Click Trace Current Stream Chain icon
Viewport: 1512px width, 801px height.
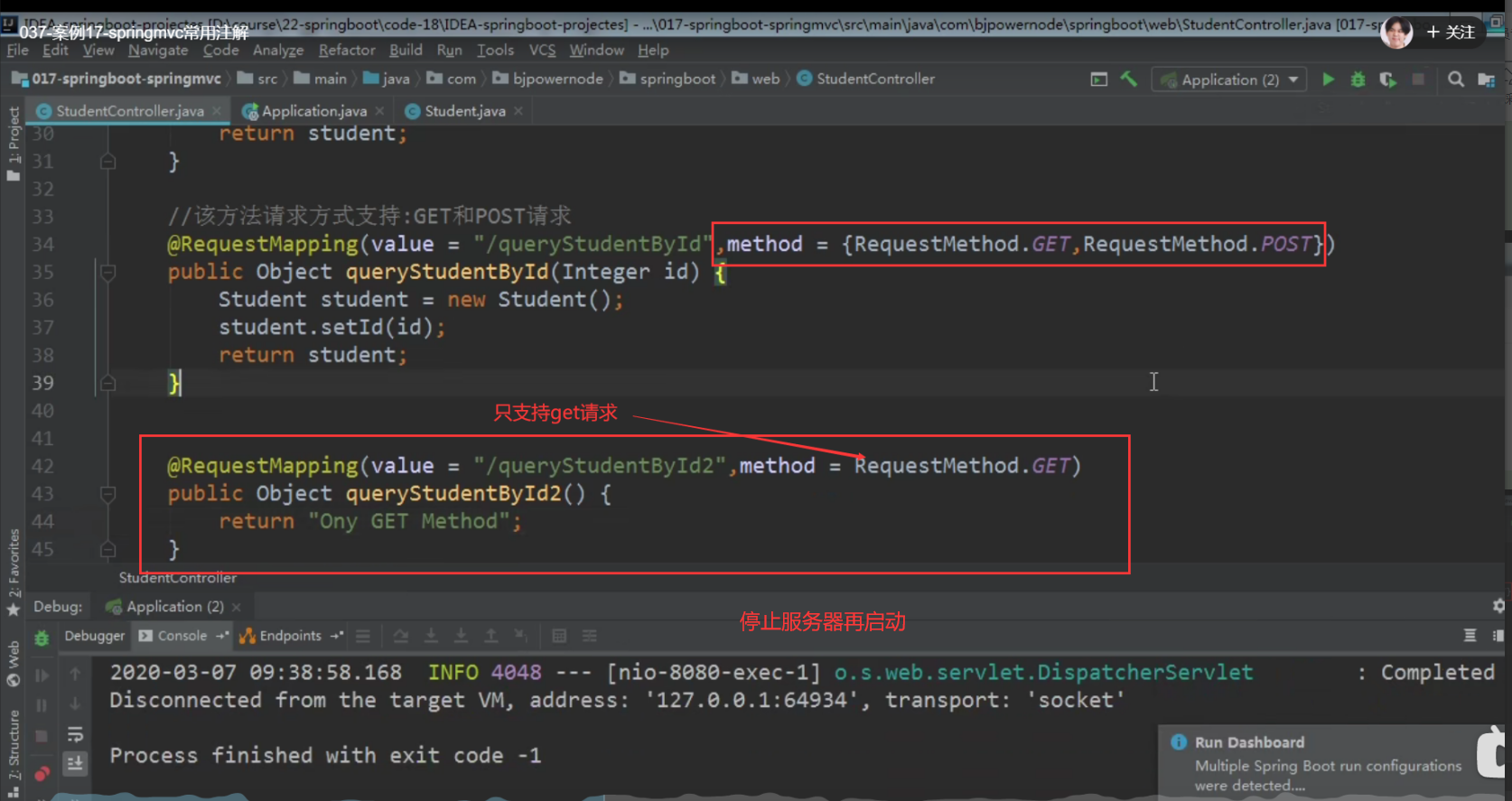coord(589,637)
